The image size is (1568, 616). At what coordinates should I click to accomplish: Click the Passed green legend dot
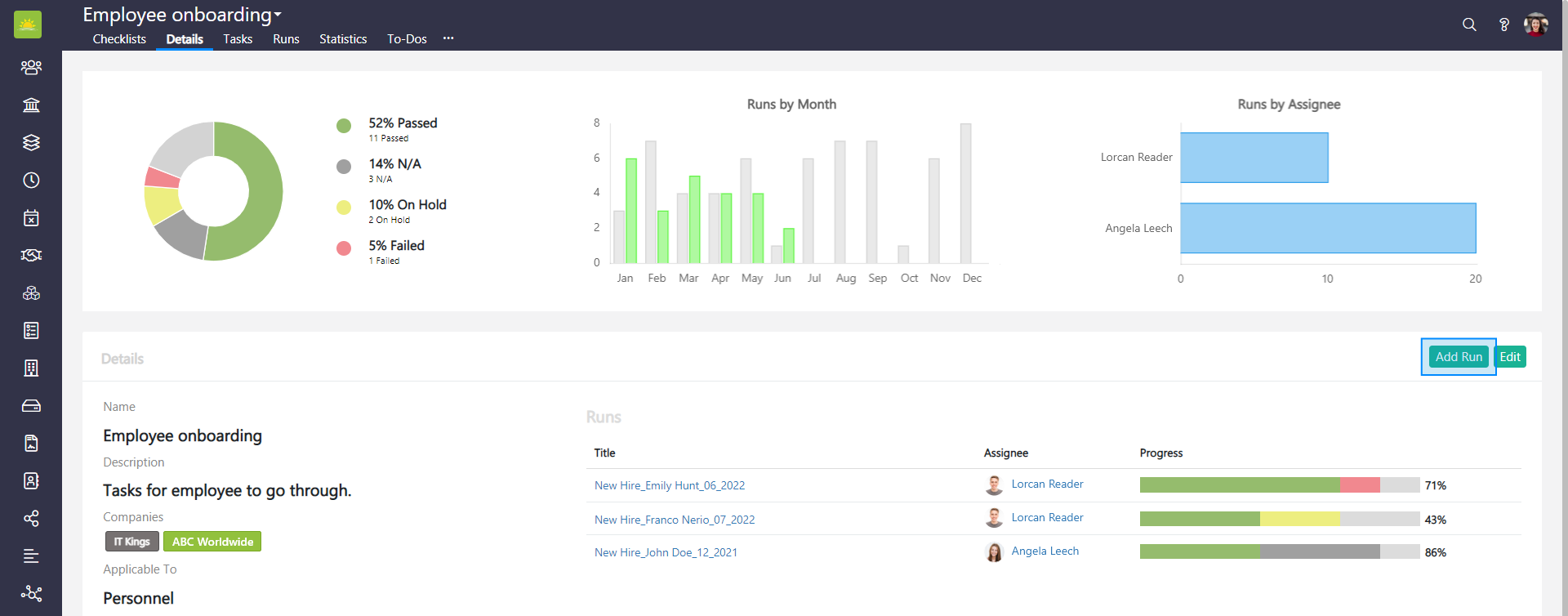tap(344, 125)
